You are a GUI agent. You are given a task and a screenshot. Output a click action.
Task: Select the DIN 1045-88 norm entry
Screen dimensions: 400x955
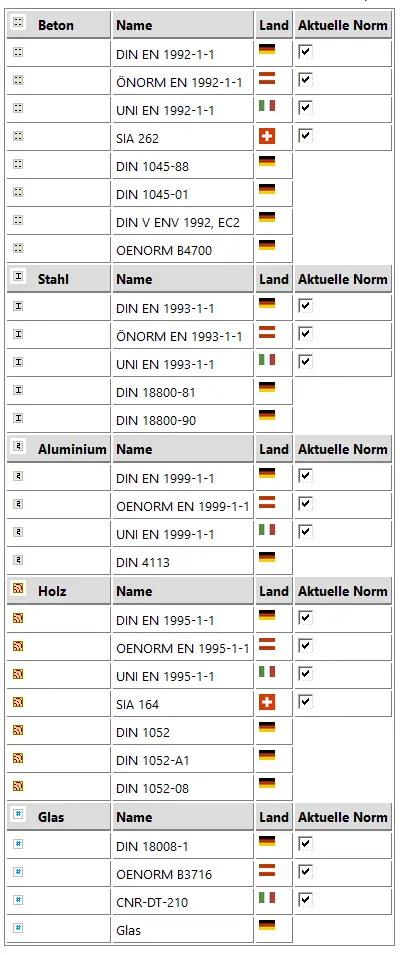point(152,166)
